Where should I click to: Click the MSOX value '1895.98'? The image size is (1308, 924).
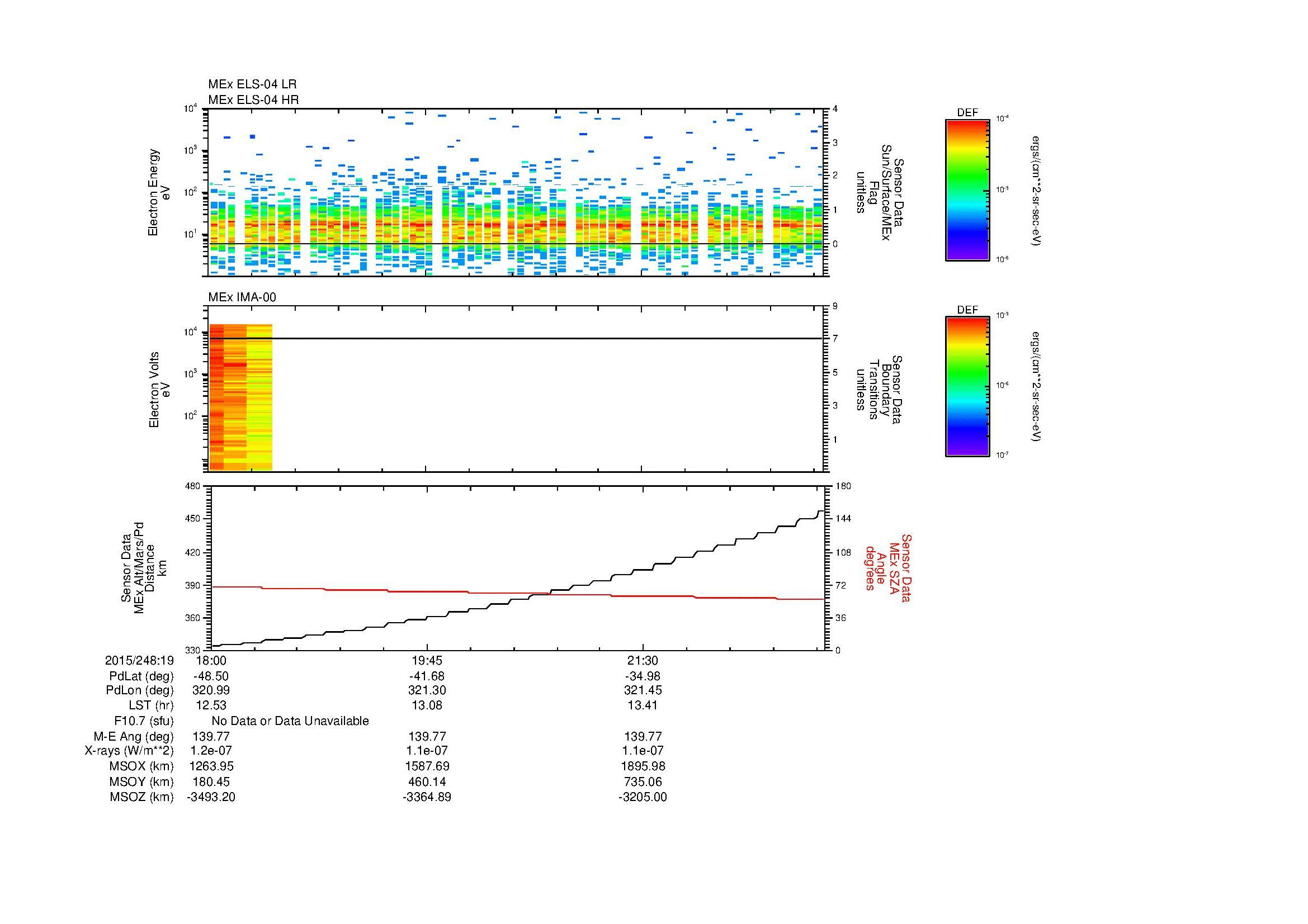(643, 766)
